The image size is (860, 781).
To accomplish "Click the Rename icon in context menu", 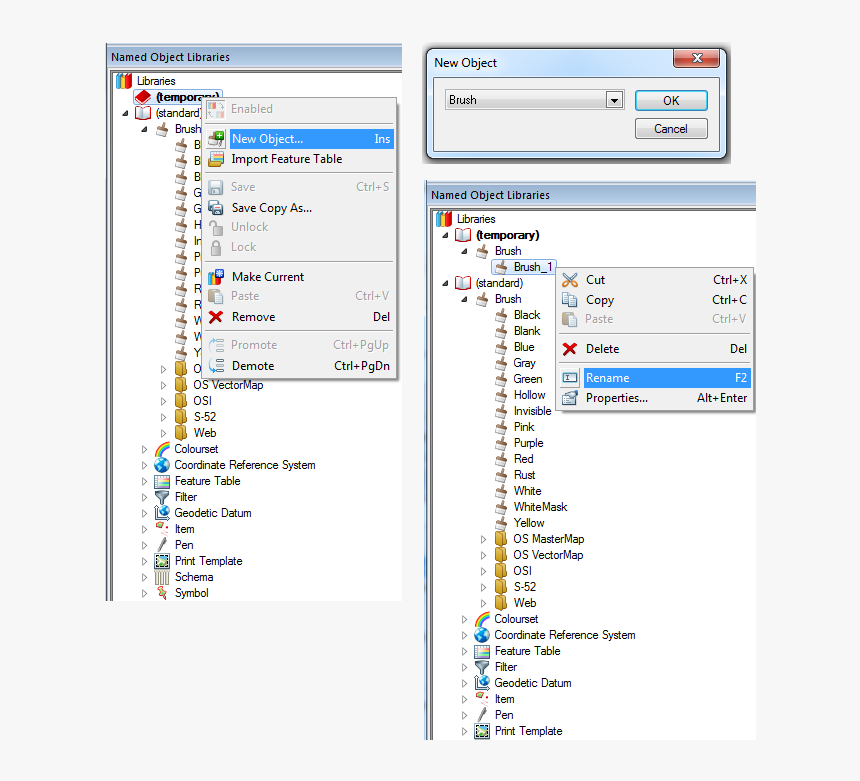I will click(x=570, y=378).
